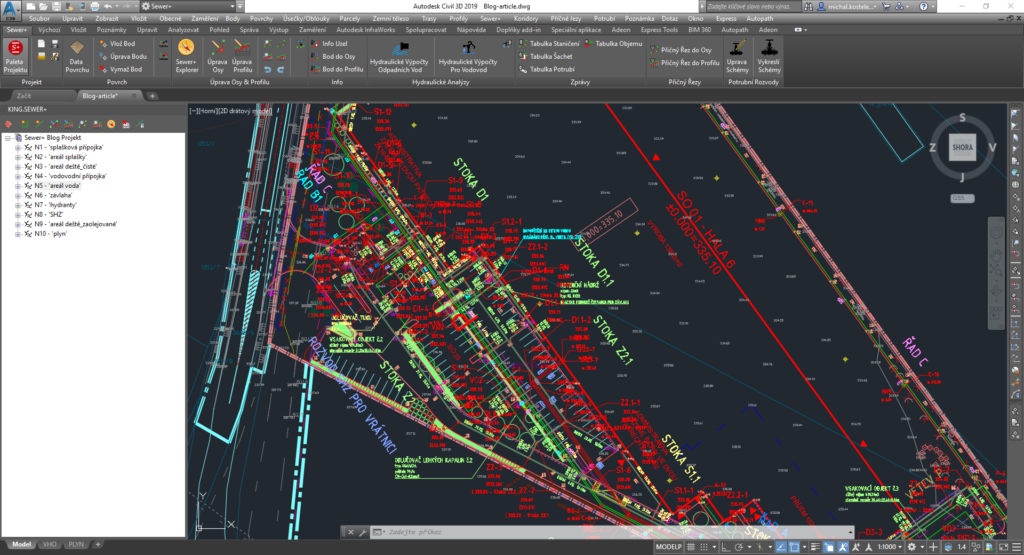1024x555 pixels.
Task: Click Bod do Profilu tool
Action: coord(337,69)
